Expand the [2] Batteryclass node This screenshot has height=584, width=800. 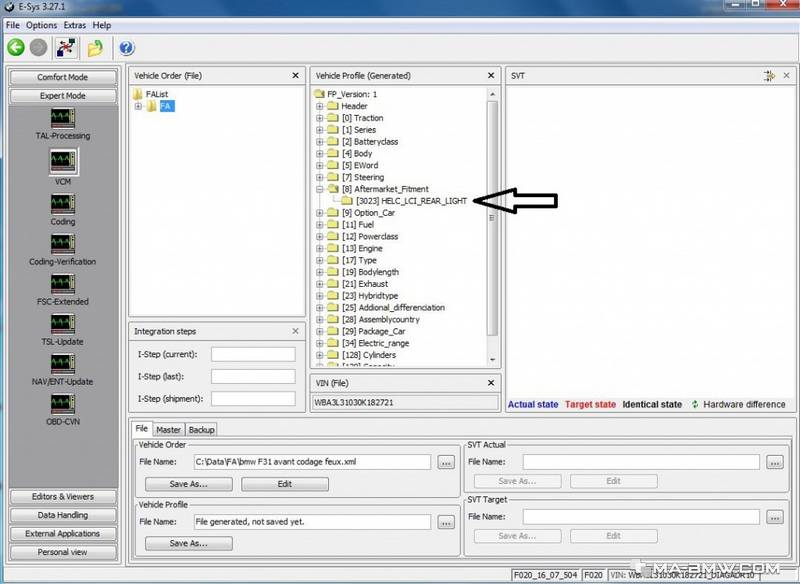pos(319,142)
